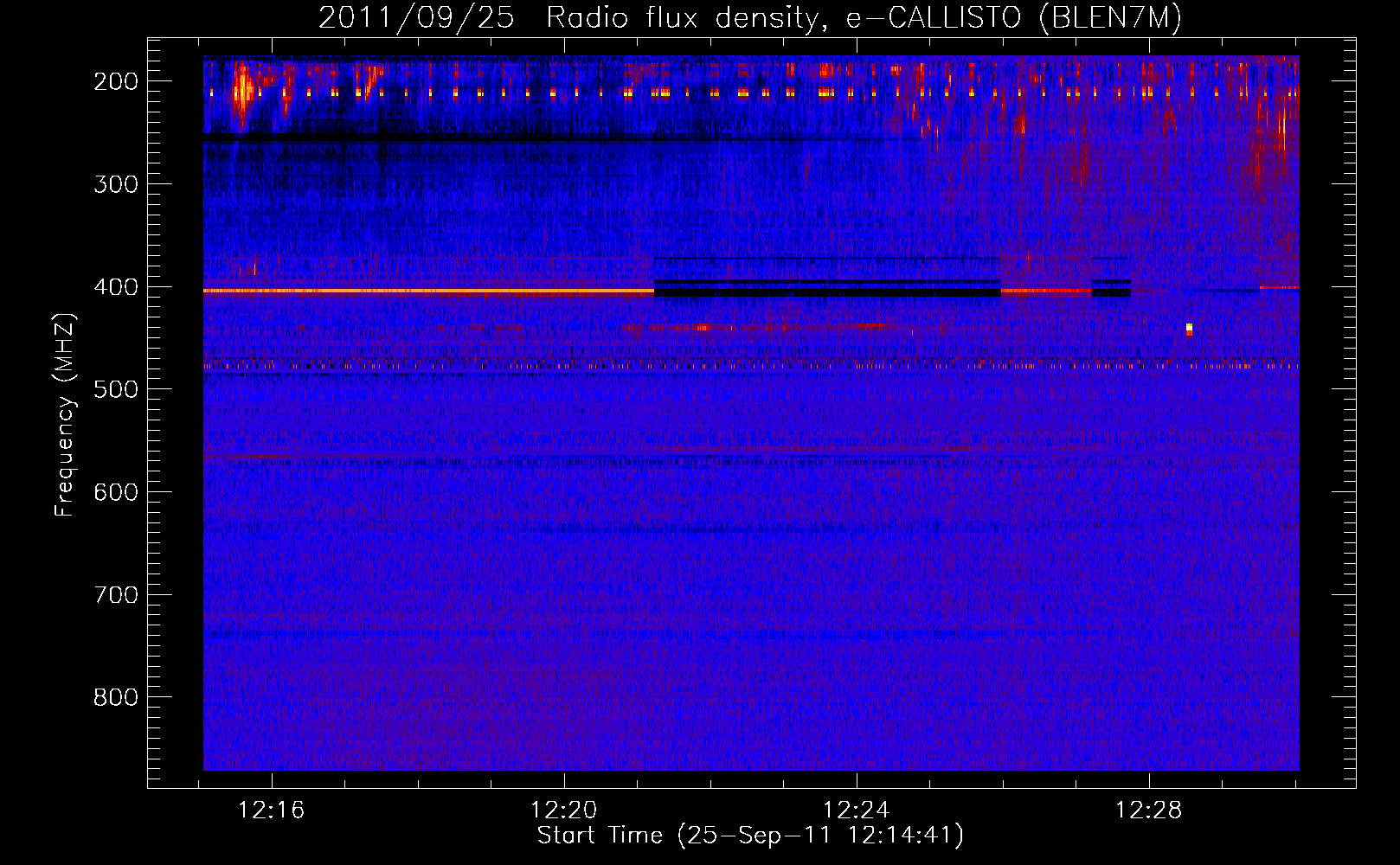The height and width of the screenshot is (865, 1400).
Task: Click the 12:24 time tick label
Action: [x=857, y=811]
